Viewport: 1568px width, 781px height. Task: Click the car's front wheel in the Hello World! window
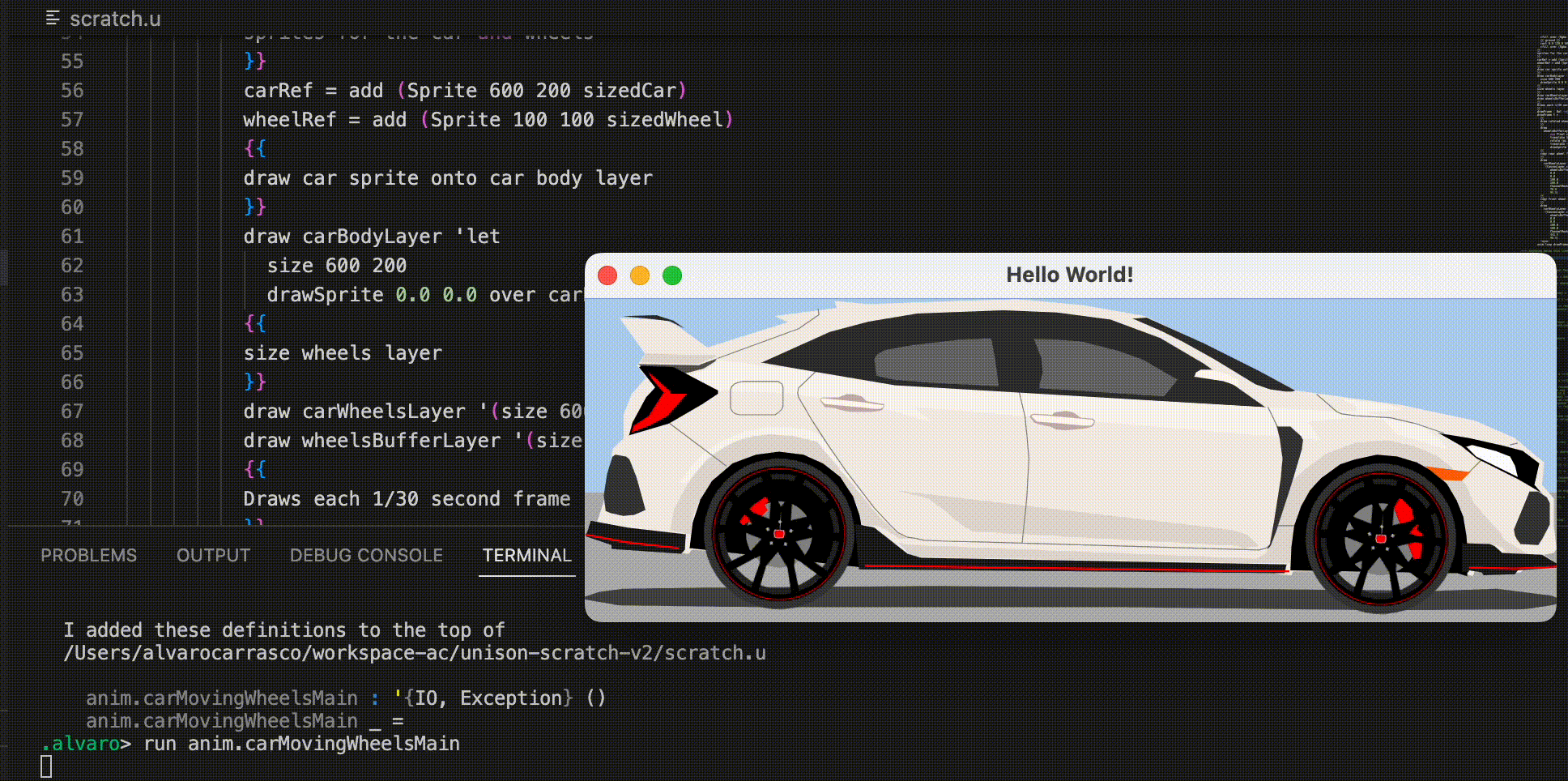tap(1381, 538)
